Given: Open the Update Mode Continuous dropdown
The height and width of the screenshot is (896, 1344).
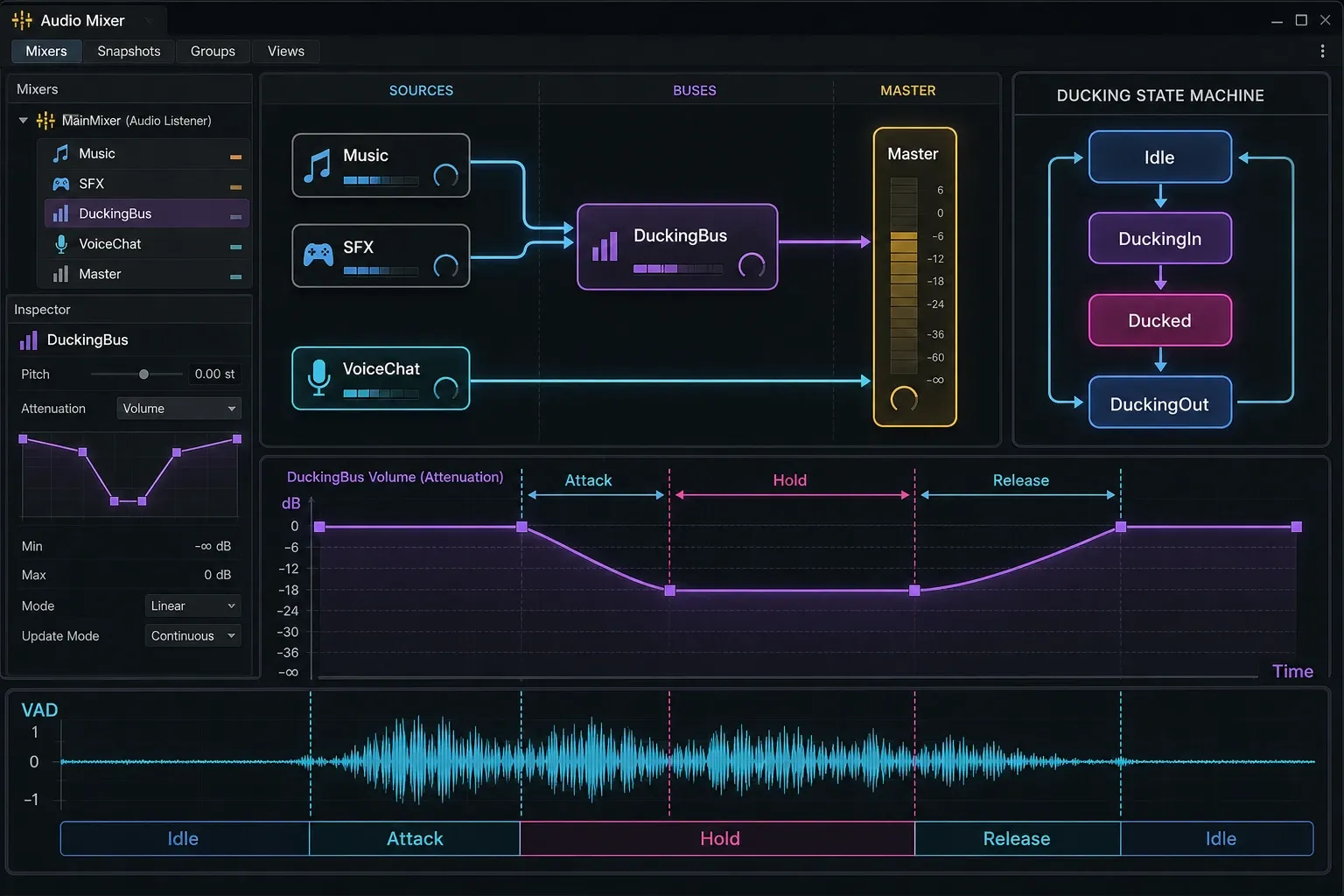Looking at the screenshot, I should pos(192,636).
